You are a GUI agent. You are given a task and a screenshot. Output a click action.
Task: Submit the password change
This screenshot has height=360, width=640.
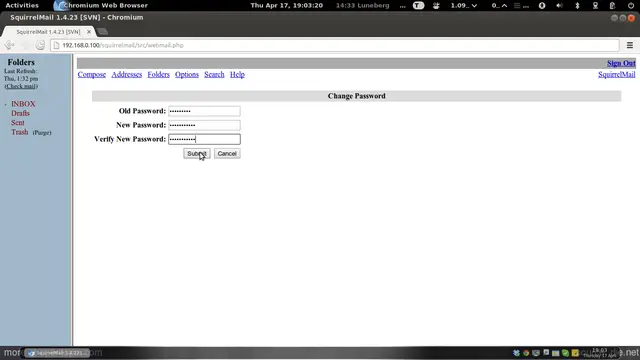(197, 153)
